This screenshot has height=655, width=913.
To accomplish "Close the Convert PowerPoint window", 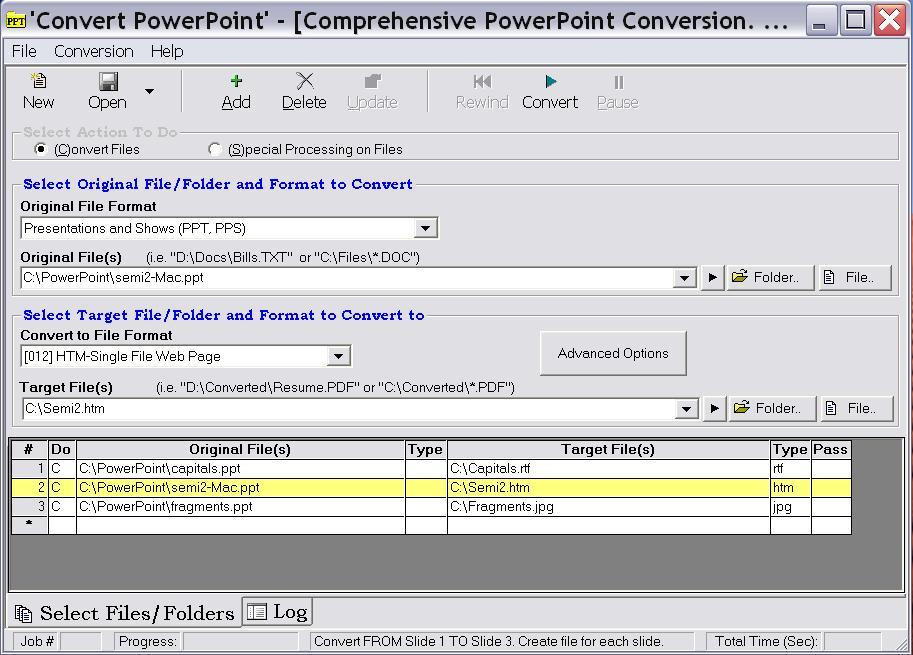I will pos(890,21).
